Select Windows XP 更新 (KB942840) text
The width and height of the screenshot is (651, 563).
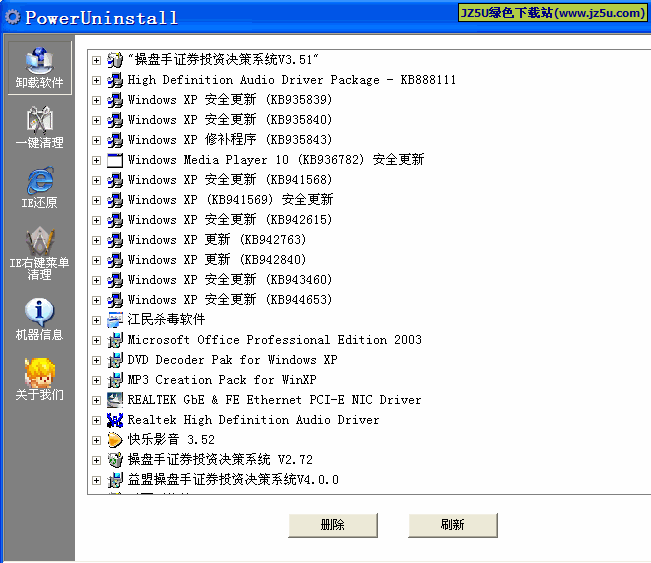217,260
